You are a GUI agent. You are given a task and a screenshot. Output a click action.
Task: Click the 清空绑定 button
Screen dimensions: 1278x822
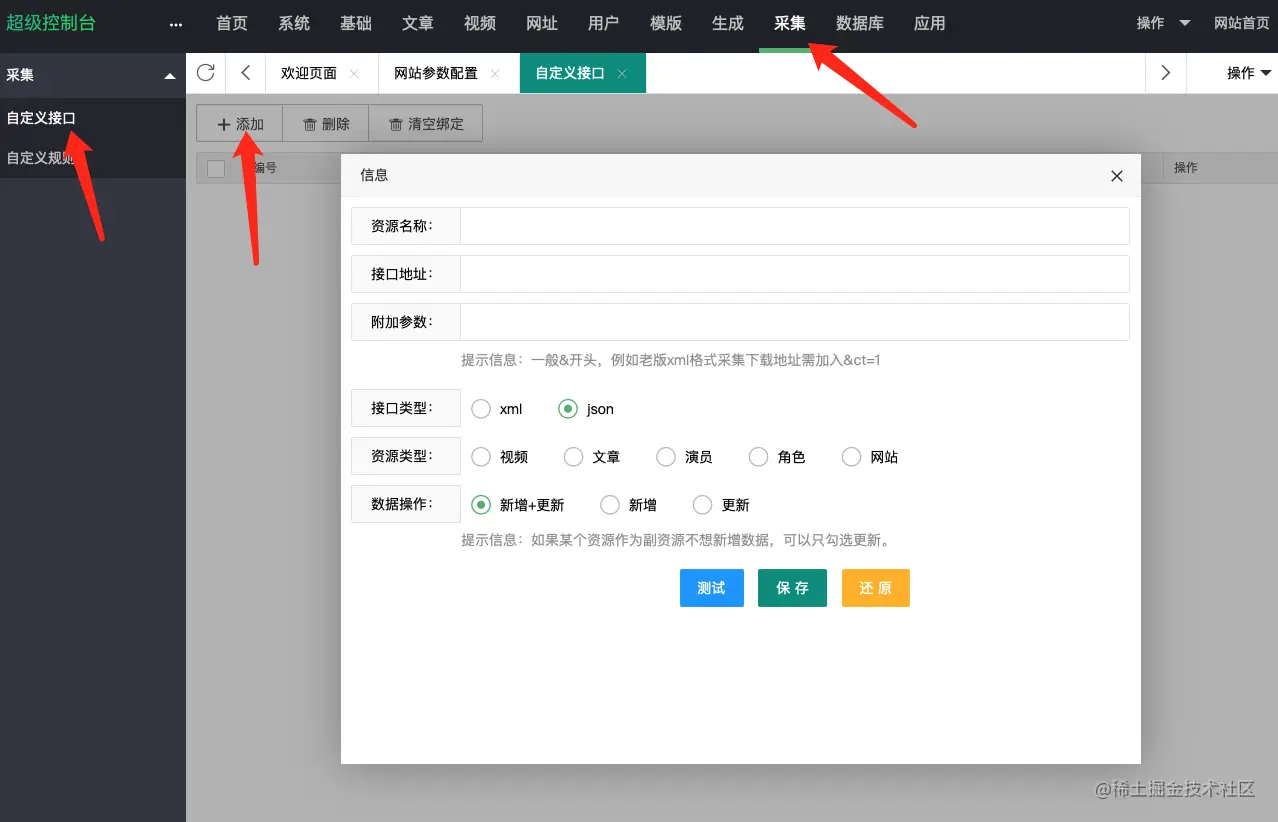tap(426, 124)
